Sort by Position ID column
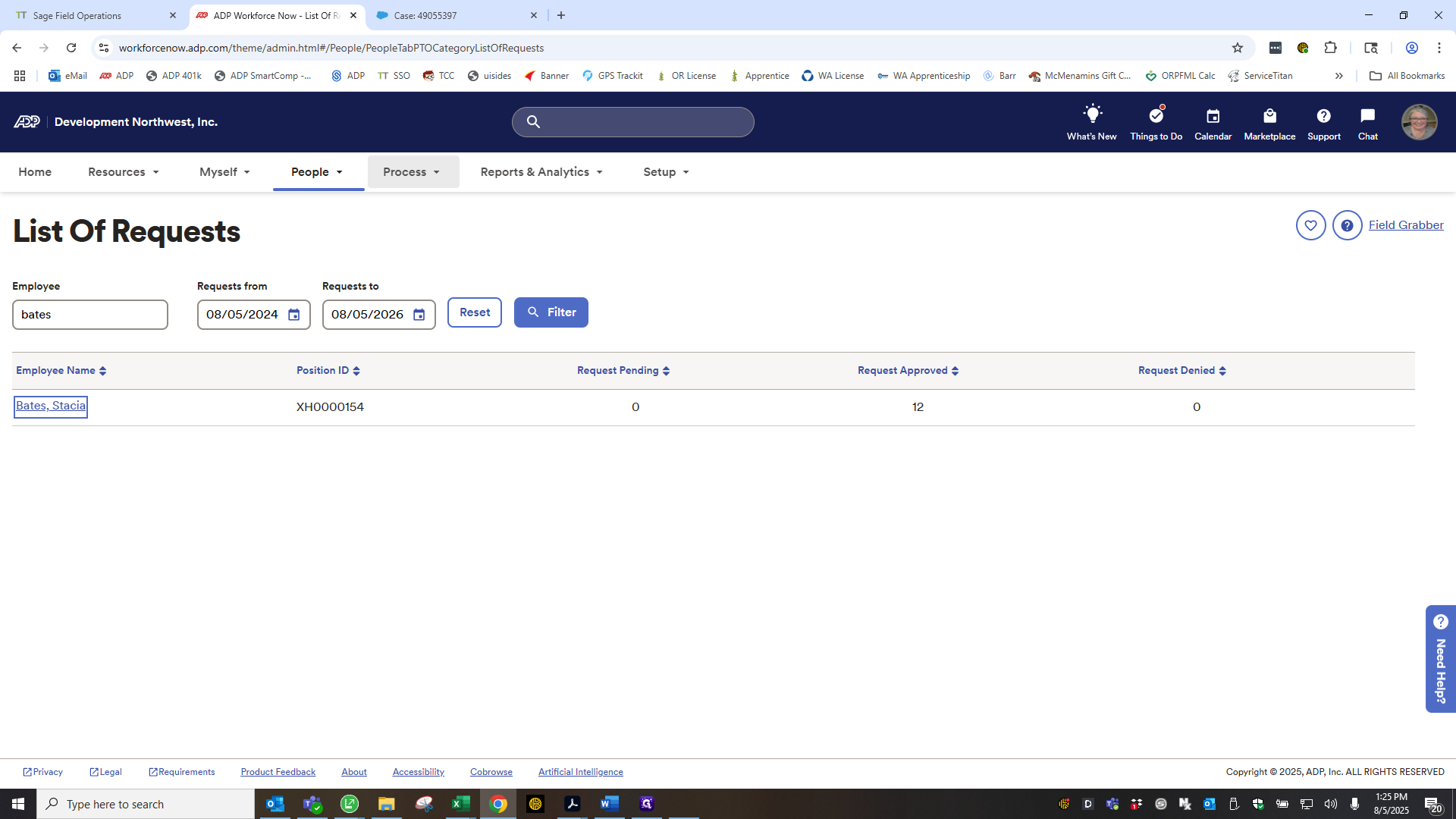Image resolution: width=1456 pixels, height=819 pixels. 328,371
